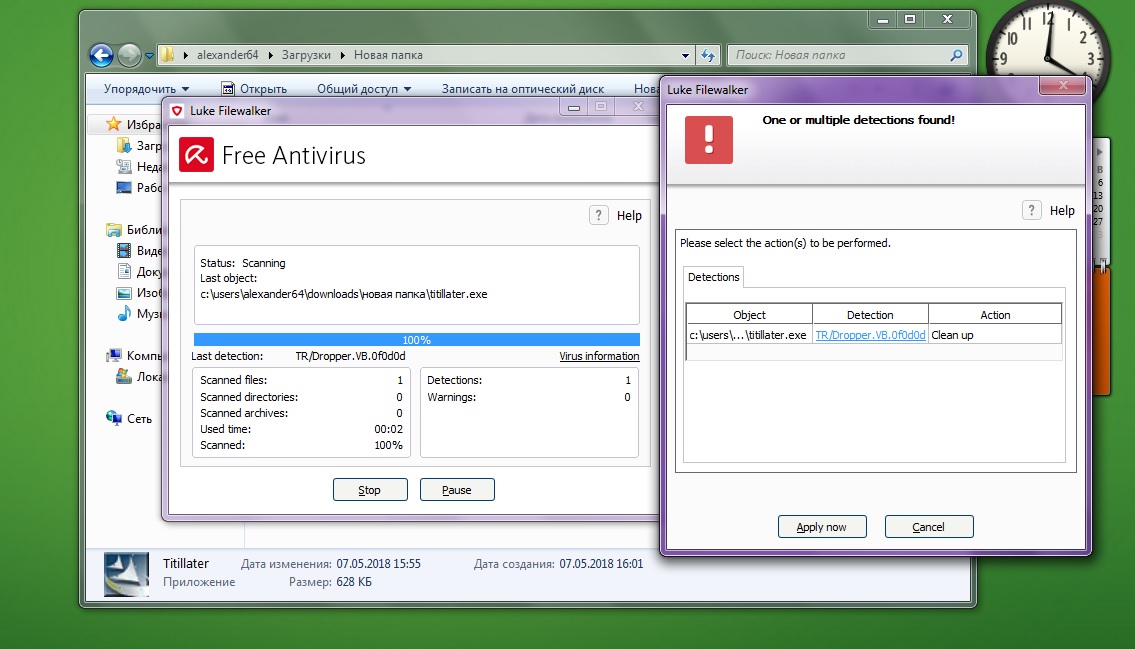Select Новая папка breadcrumb segment

388,55
